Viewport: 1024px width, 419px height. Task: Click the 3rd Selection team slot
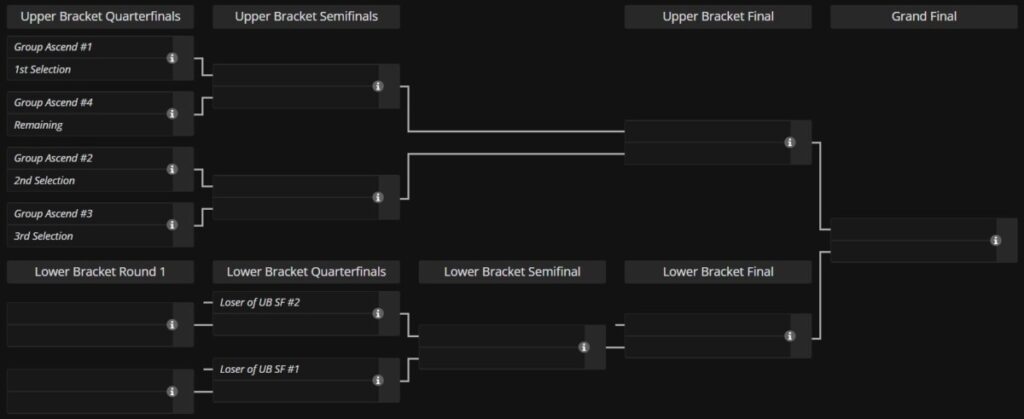coord(90,236)
